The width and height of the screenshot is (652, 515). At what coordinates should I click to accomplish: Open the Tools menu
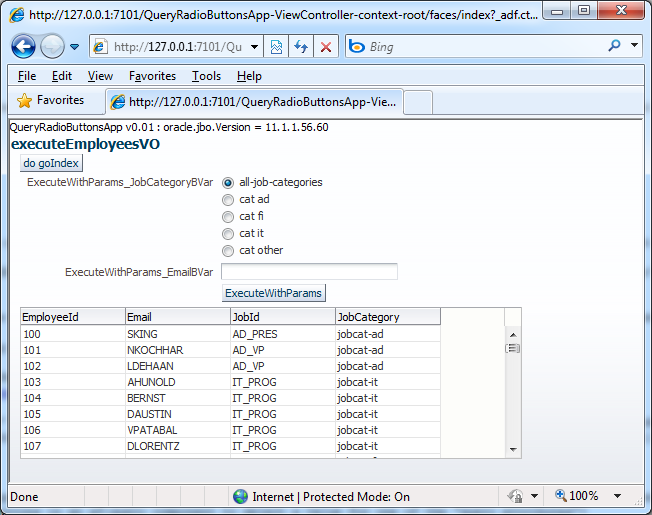[x=206, y=76]
